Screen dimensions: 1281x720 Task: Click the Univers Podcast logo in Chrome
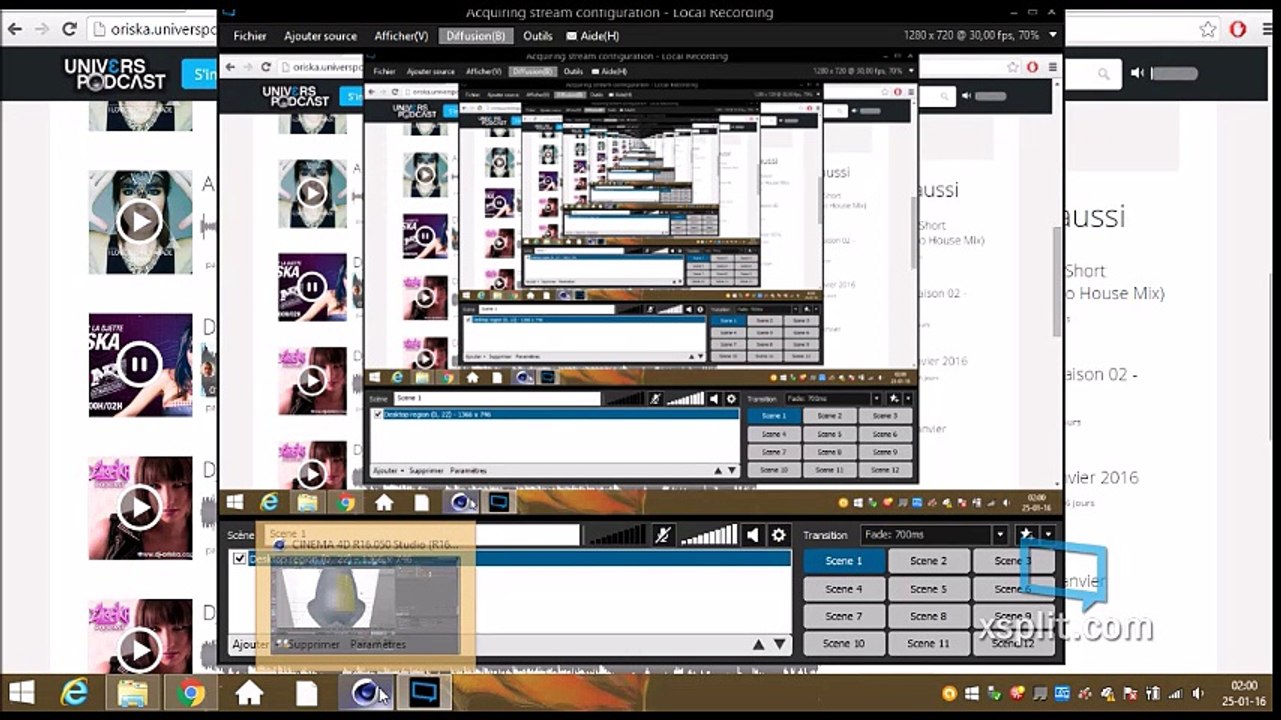[x=115, y=74]
